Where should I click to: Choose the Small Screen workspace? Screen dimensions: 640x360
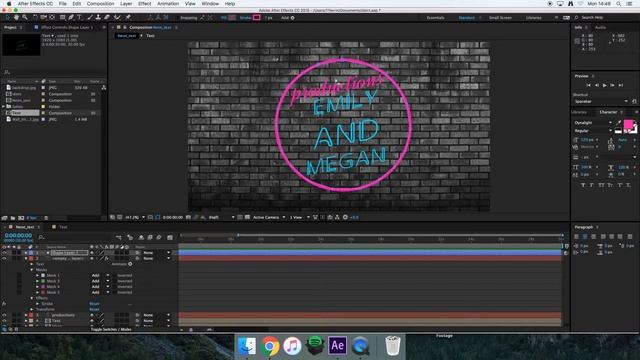[x=500, y=18]
